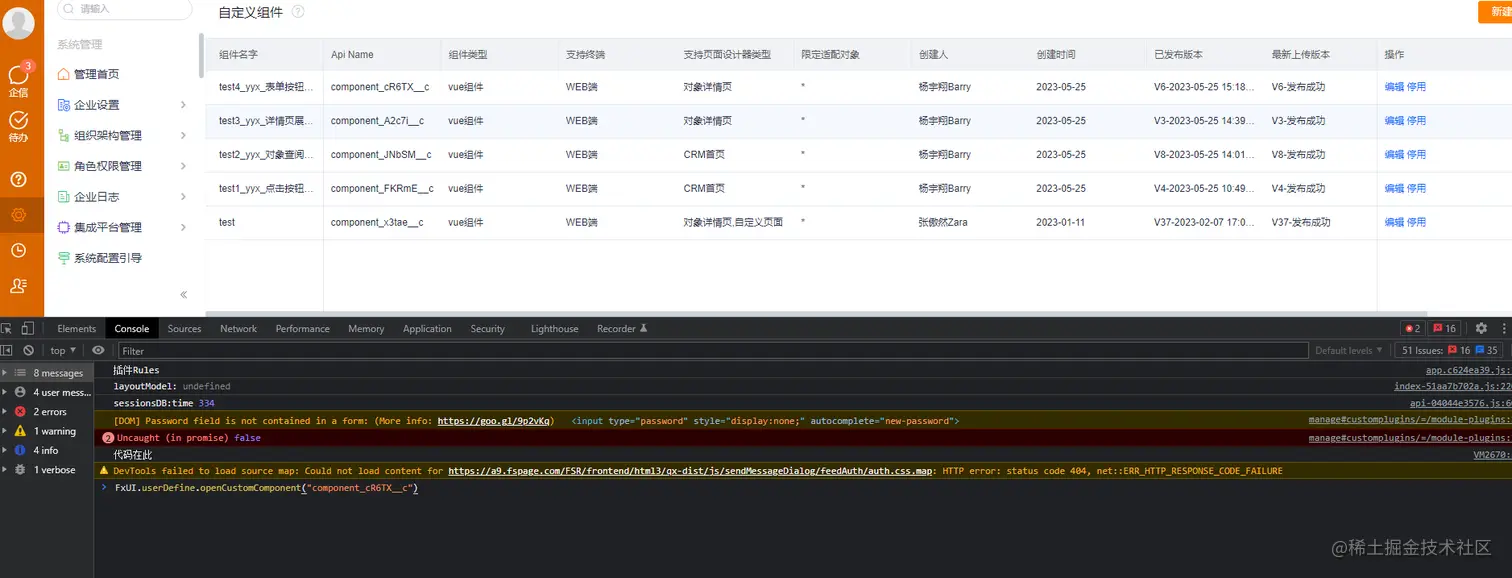
Task: Switch to the Network tab
Action: 238,328
